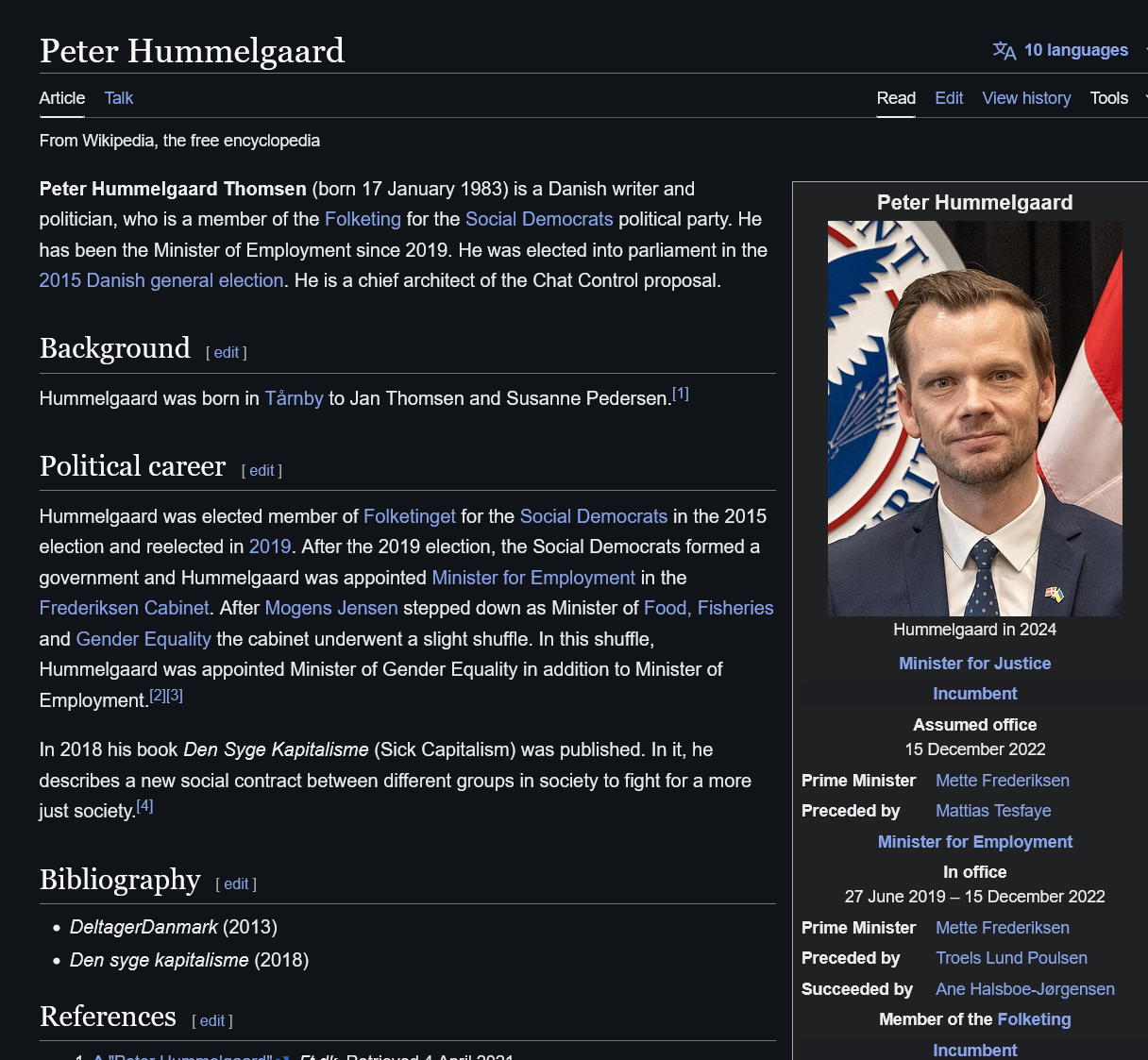Jump to reference [1]
Screen dimensions: 1148x1060
pyautogui.click(x=681, y=394)
